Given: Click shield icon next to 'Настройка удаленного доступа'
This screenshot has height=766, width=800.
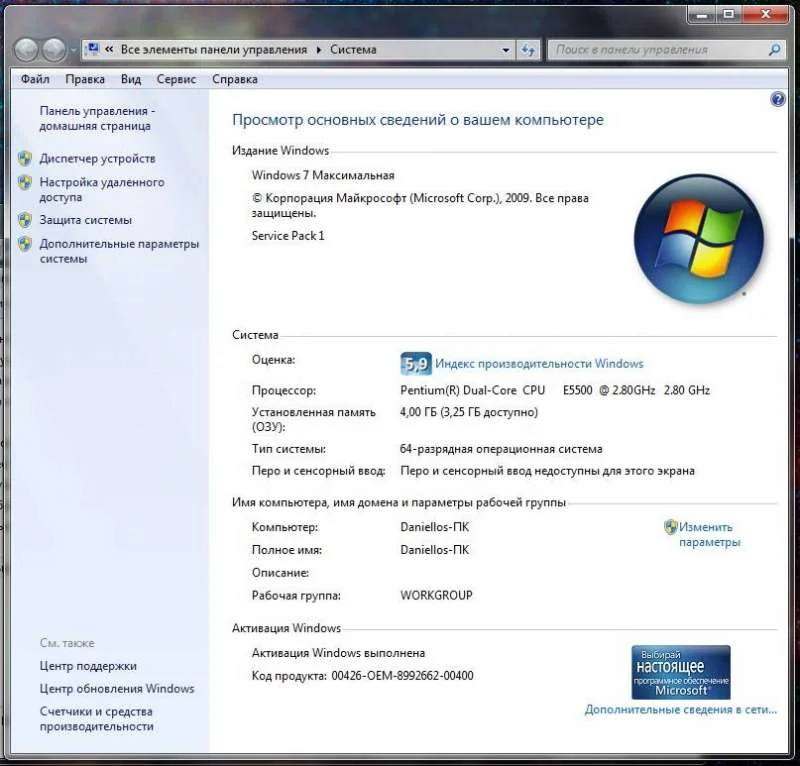Looking at the screenshot, I should click(24, 182).
